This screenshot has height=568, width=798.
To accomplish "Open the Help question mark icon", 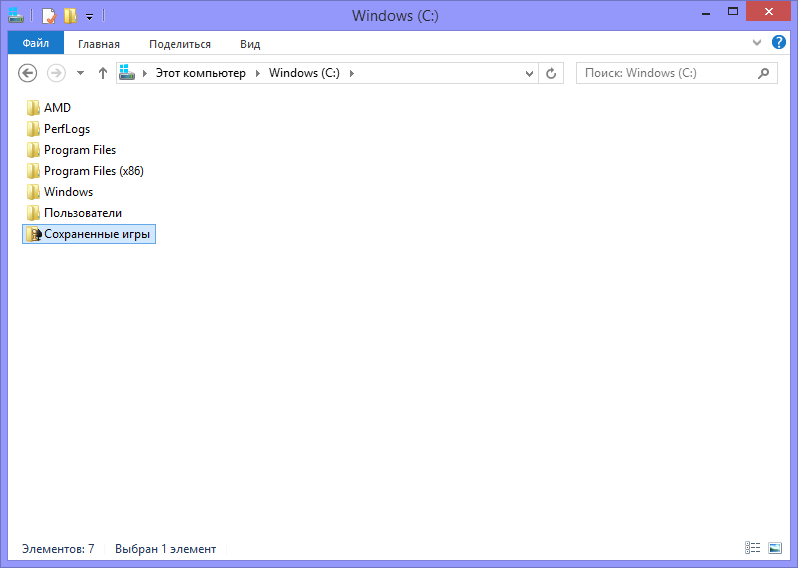I will click(779, 42).
